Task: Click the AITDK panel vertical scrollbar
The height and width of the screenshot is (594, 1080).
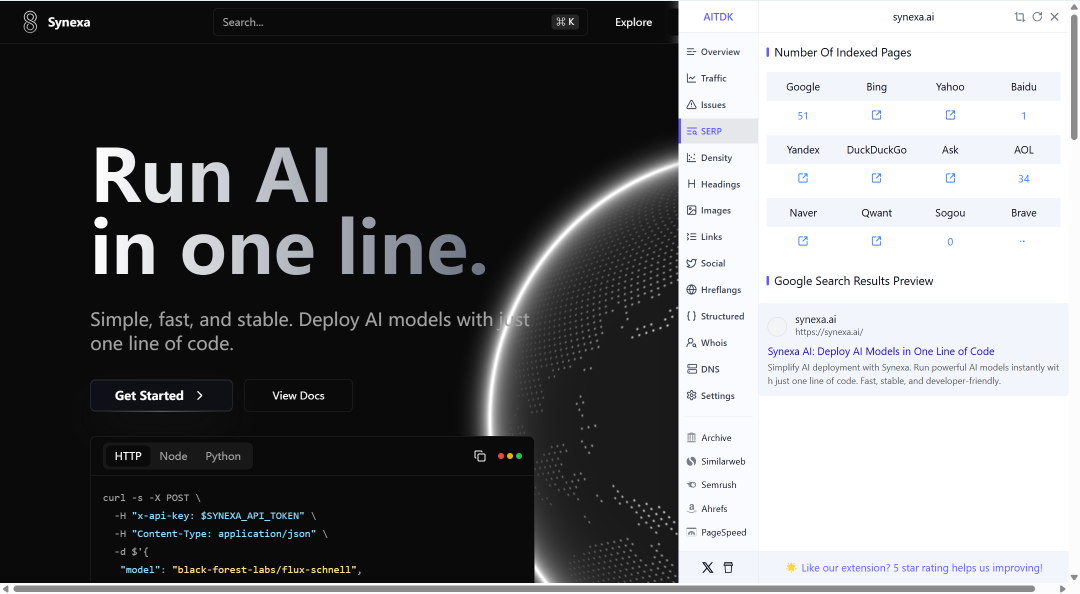Action: [x=1074, y=77]
